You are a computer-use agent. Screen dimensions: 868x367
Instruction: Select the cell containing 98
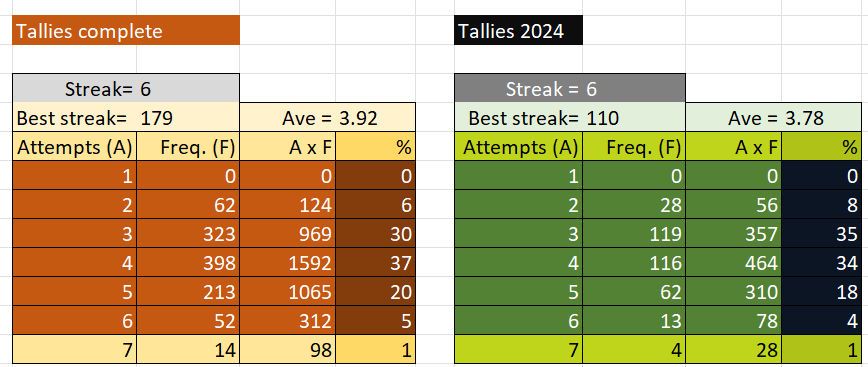[288, 349]
